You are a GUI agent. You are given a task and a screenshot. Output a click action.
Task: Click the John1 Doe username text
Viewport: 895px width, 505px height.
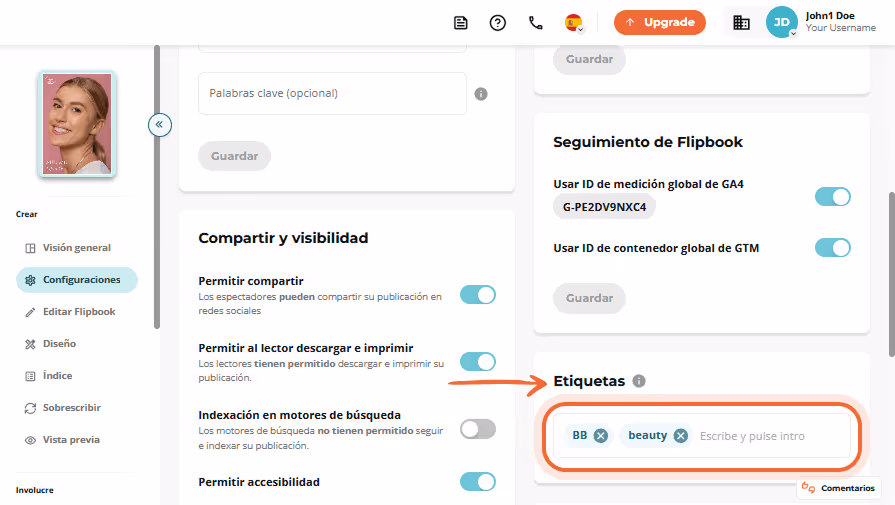[830, 16]
